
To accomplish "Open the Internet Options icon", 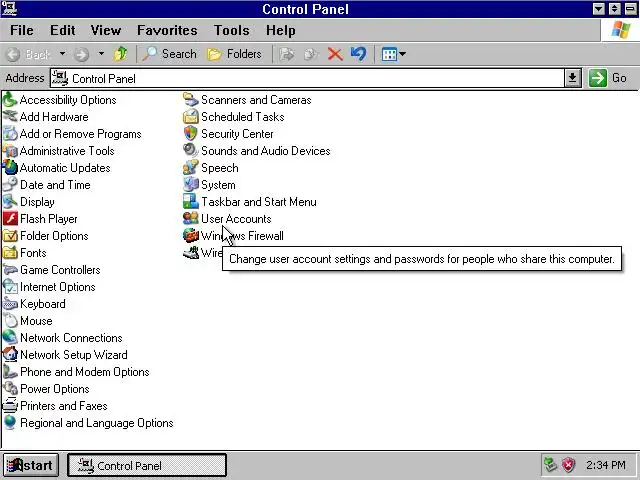I will click(10, 287).
